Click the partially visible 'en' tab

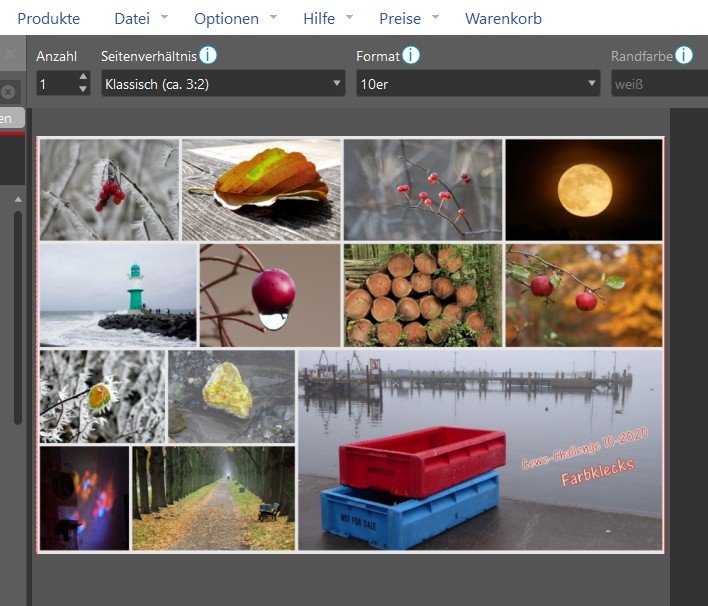point(12,119)
